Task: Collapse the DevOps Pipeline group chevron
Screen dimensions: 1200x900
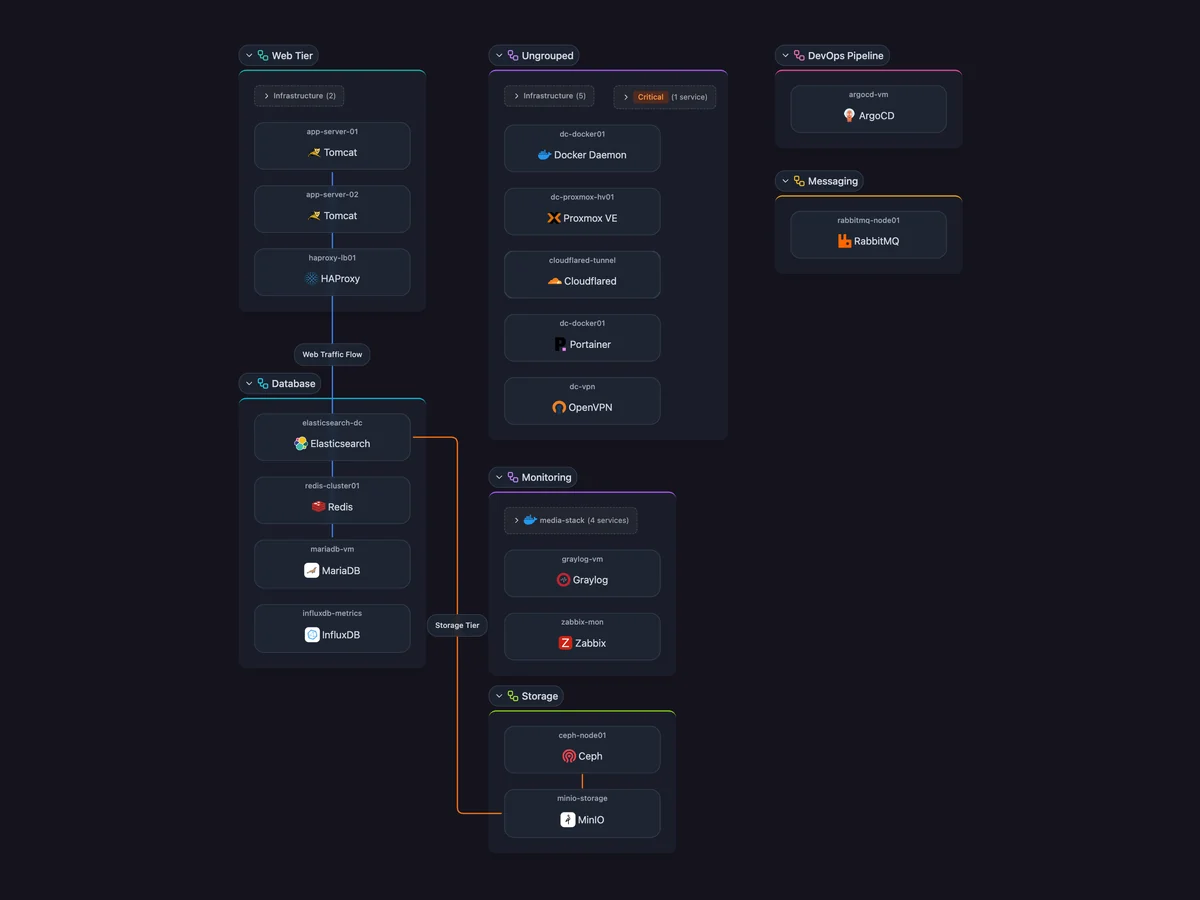Action: tap(785, 56)
